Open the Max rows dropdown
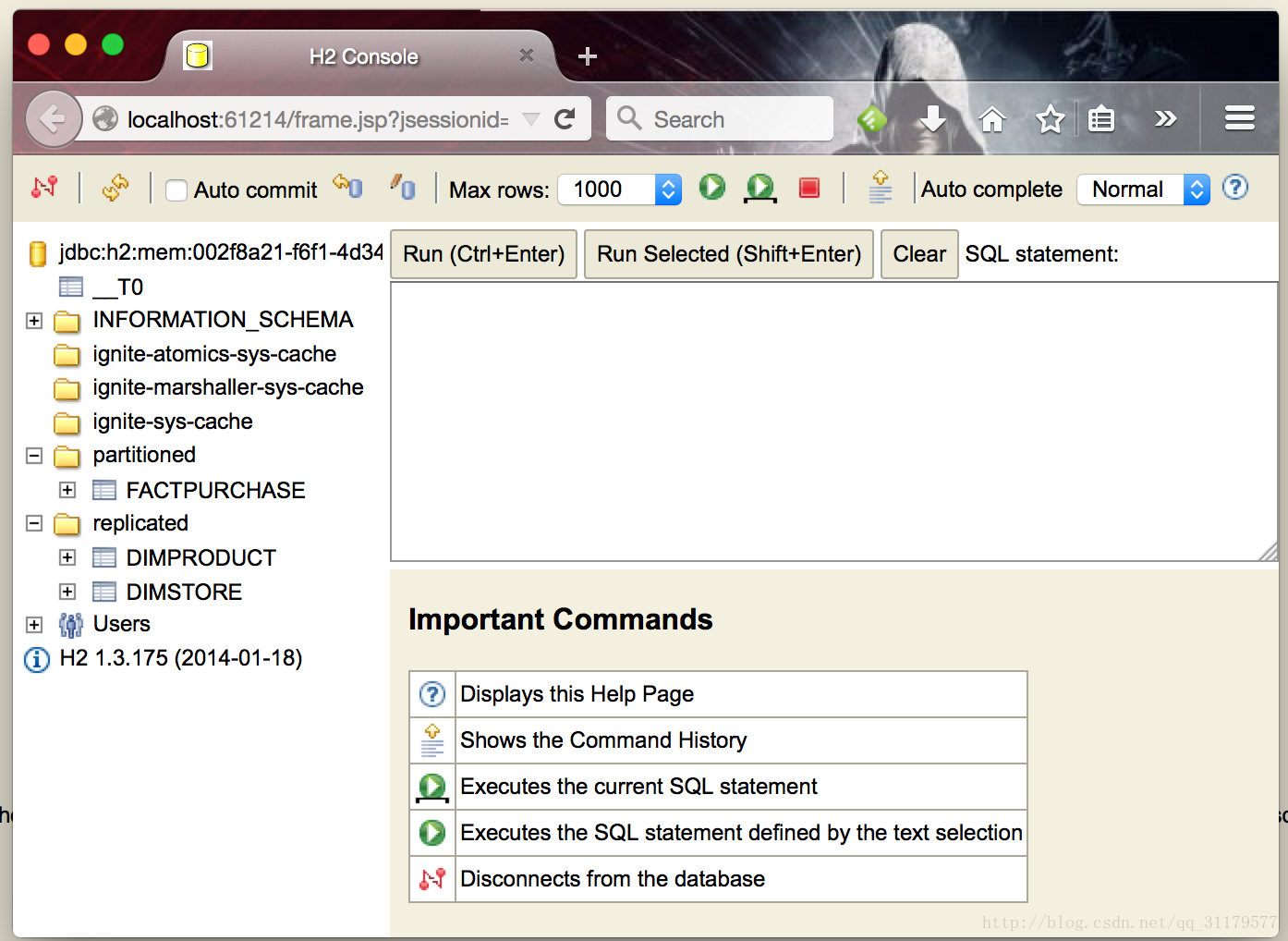The height and width of the screenshot is (941, 1288). [620, 189]
